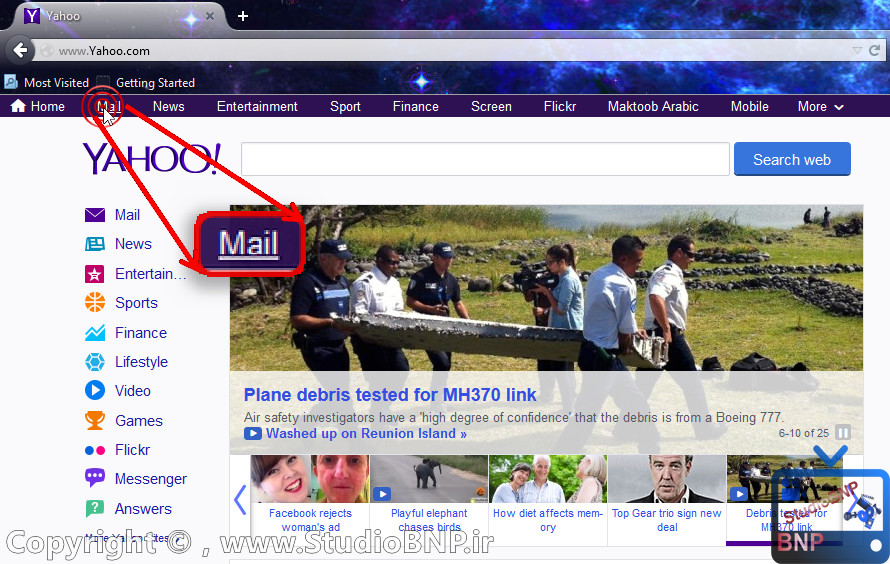
Task: Open the Mail link in left sidebar
Action: [x=127, y=215]
